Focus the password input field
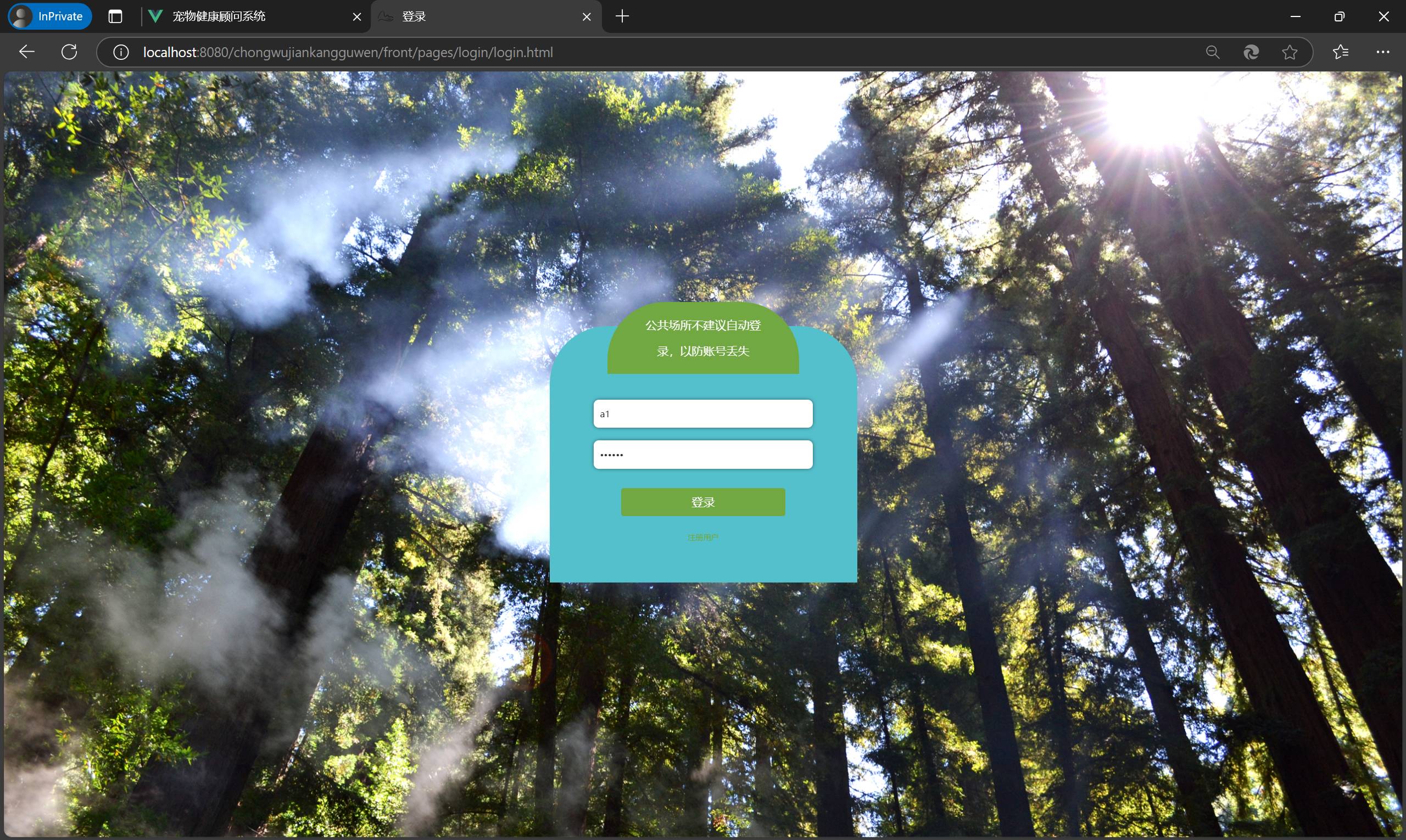Image resolution: width=1406 pixels, height=840 pixels. [702, 455]
